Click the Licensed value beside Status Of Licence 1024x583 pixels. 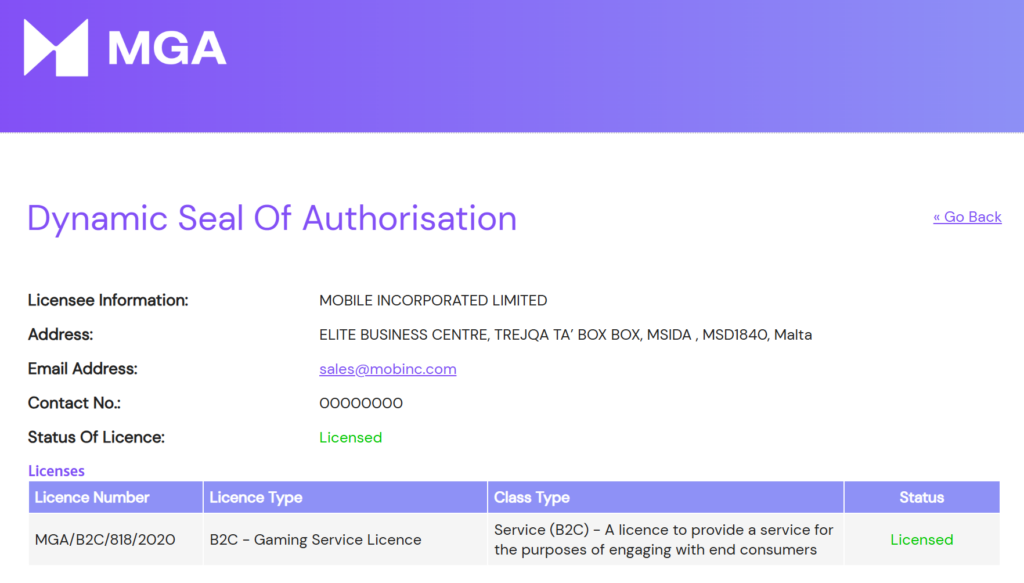tap(350, 437)
